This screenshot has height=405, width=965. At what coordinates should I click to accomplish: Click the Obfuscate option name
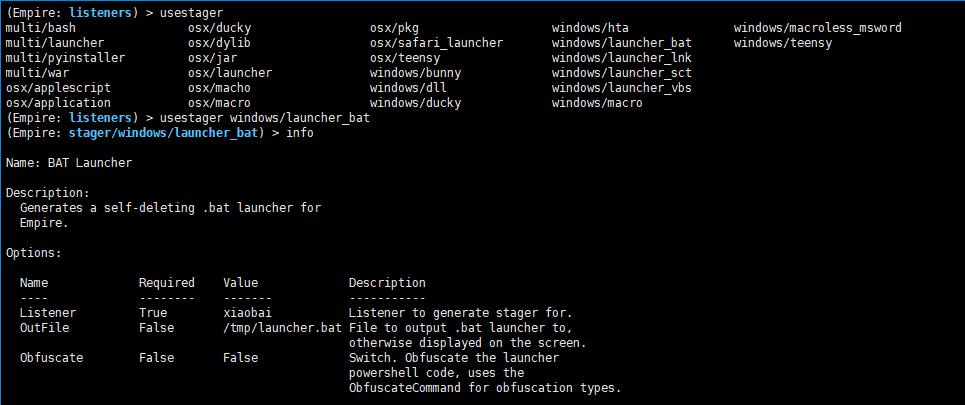[53, 358]
